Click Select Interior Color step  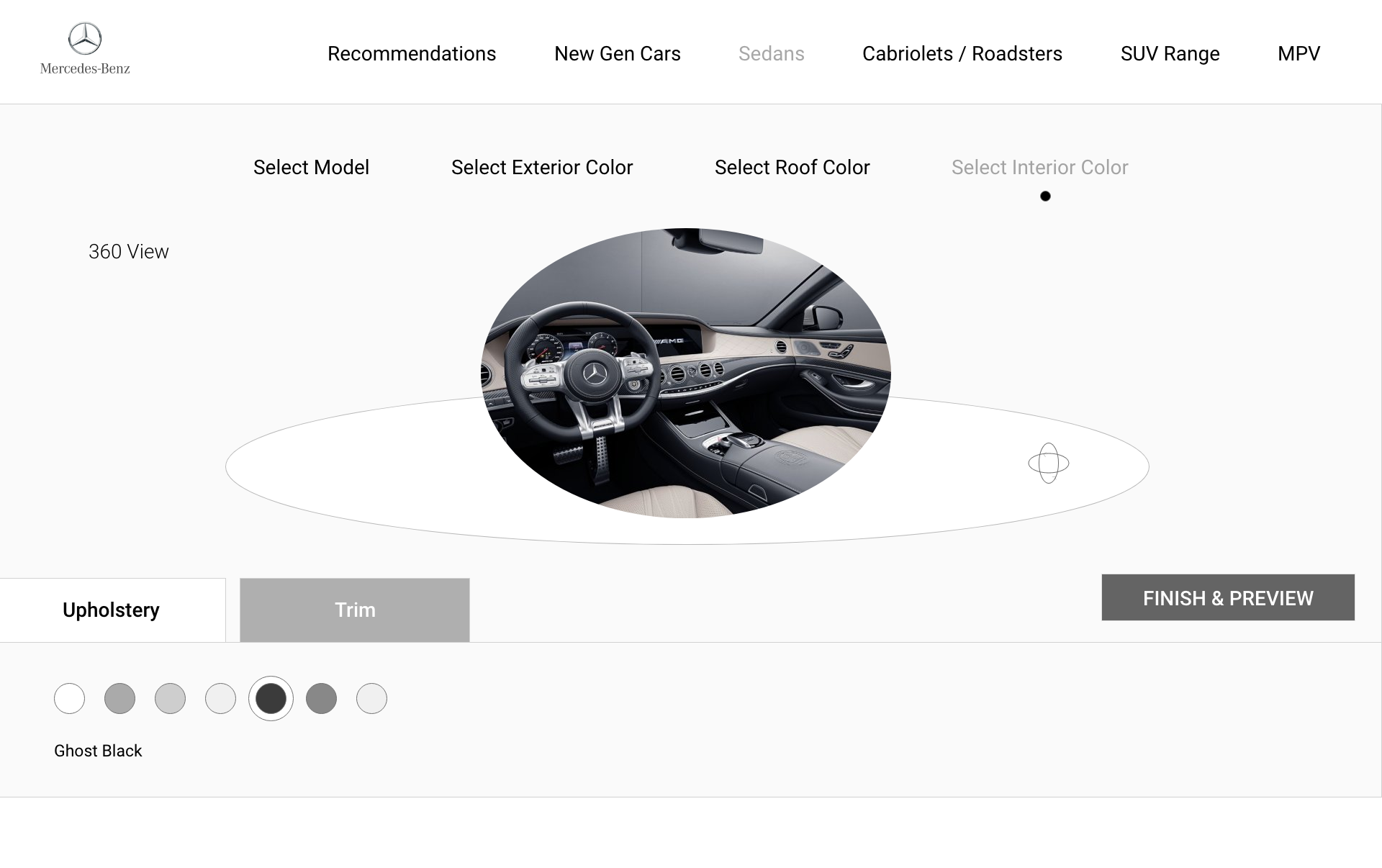pyautogui.click(x=1039, y=168)
